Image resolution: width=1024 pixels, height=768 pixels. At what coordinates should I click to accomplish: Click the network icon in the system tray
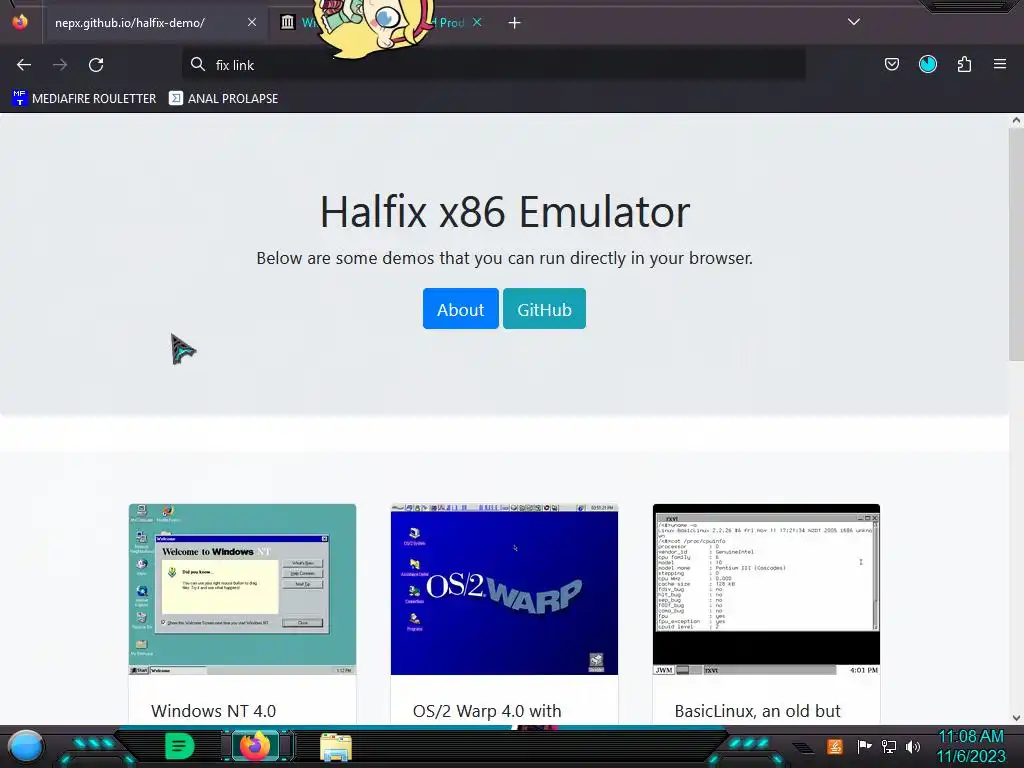pos(889,746)
